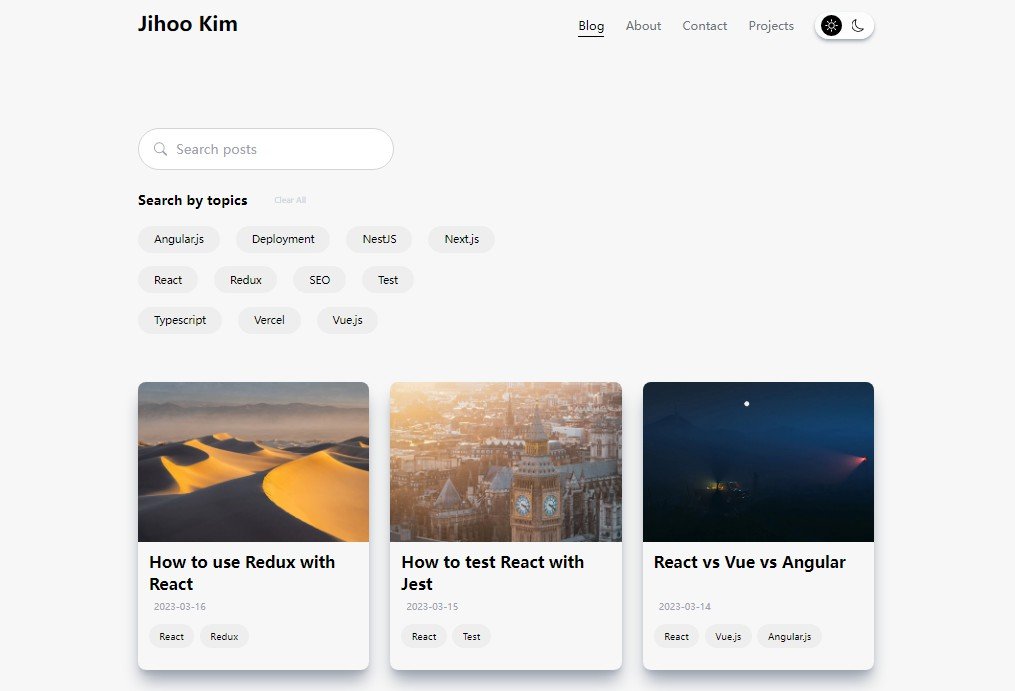Open the React vs Vue vs Angular article

749,562
